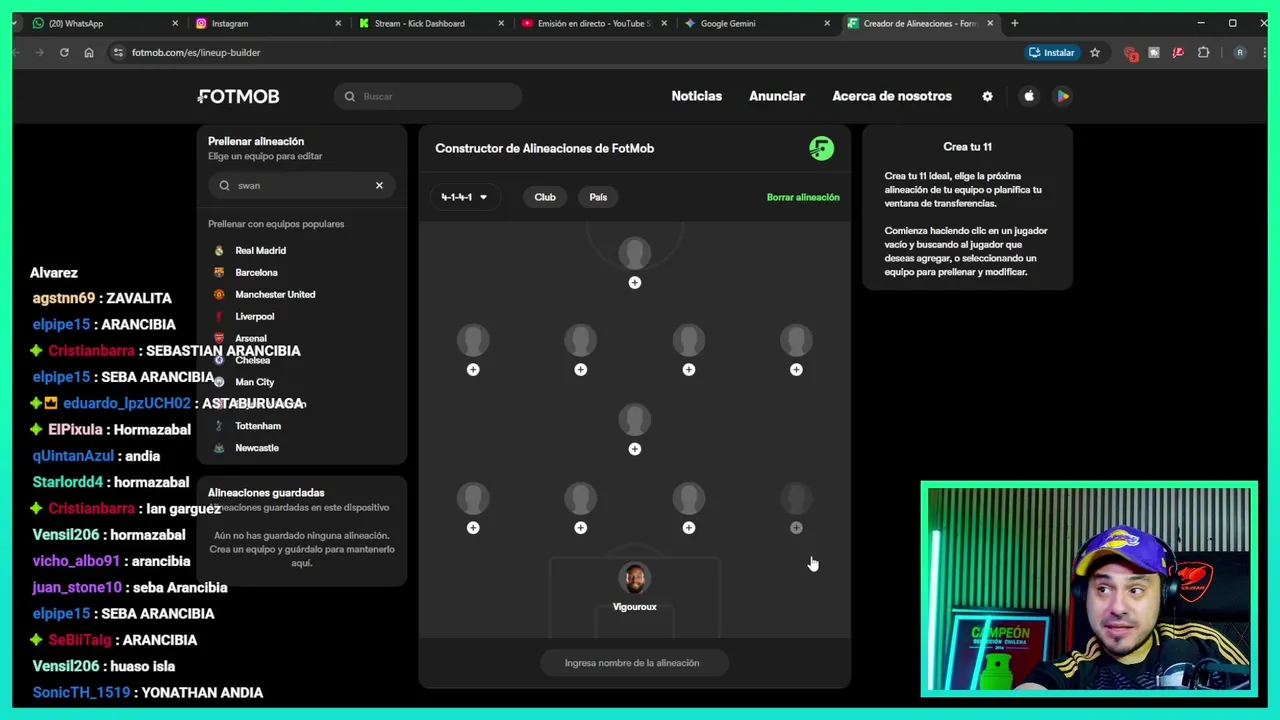Open the red extension with badge 9
1280x720 pixels.
coord(1130,53)
